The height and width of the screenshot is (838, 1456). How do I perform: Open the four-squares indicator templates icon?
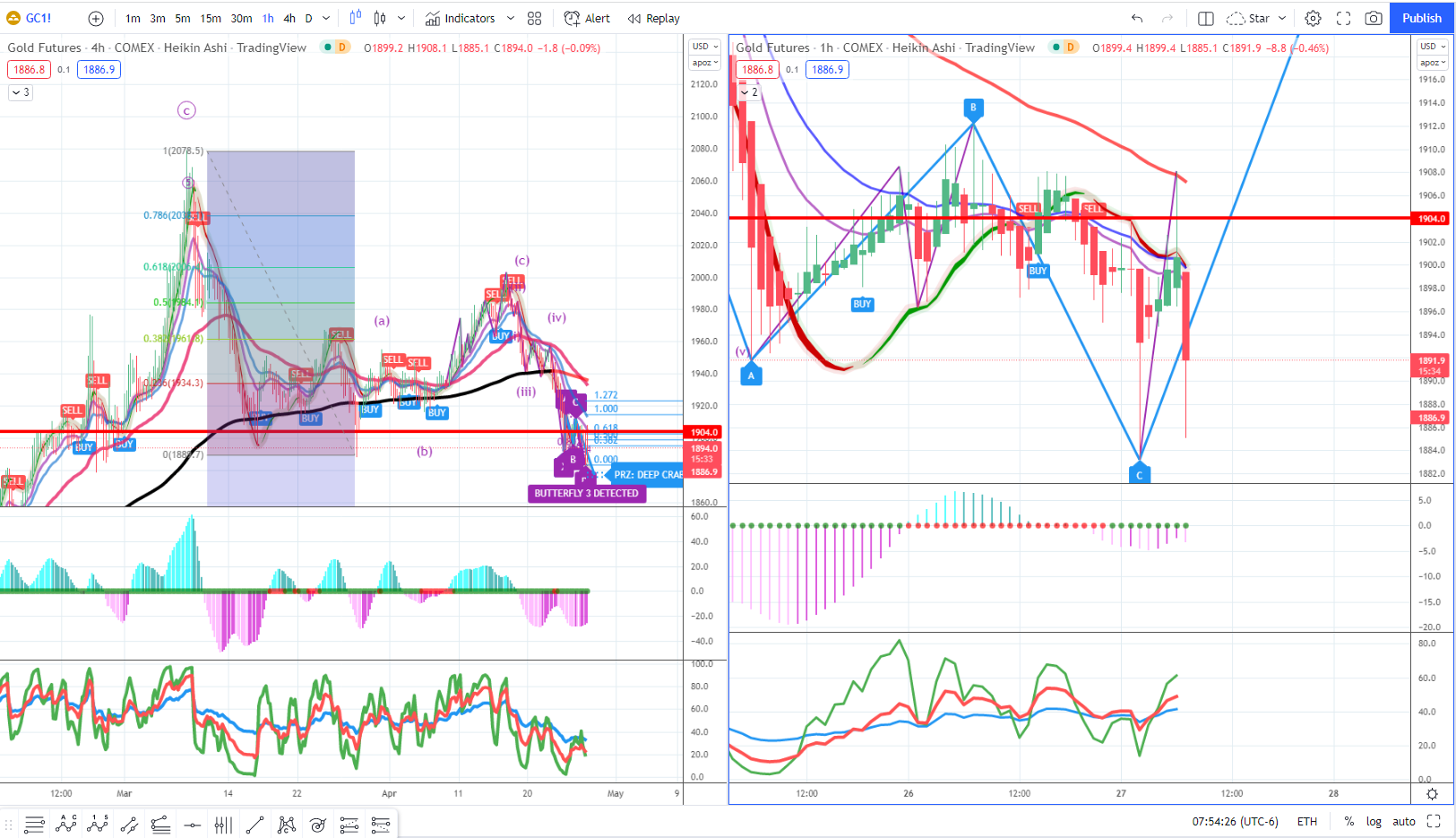(535, 18)
